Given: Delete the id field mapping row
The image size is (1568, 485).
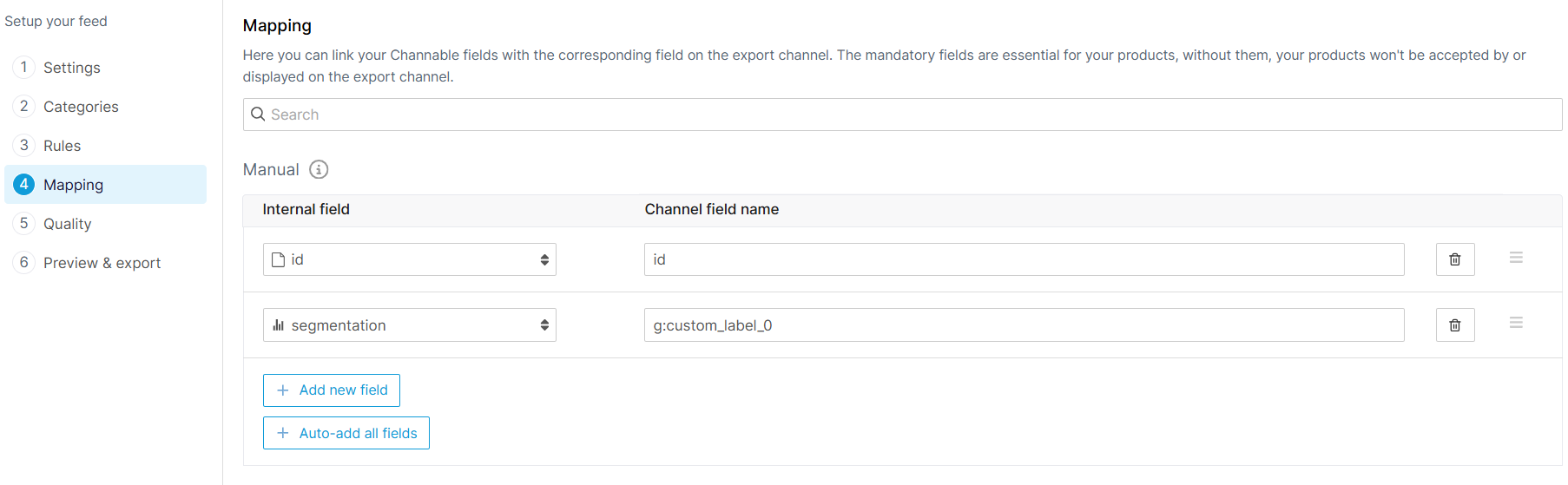Looking at the screenshot, I should coord(1454,259).
